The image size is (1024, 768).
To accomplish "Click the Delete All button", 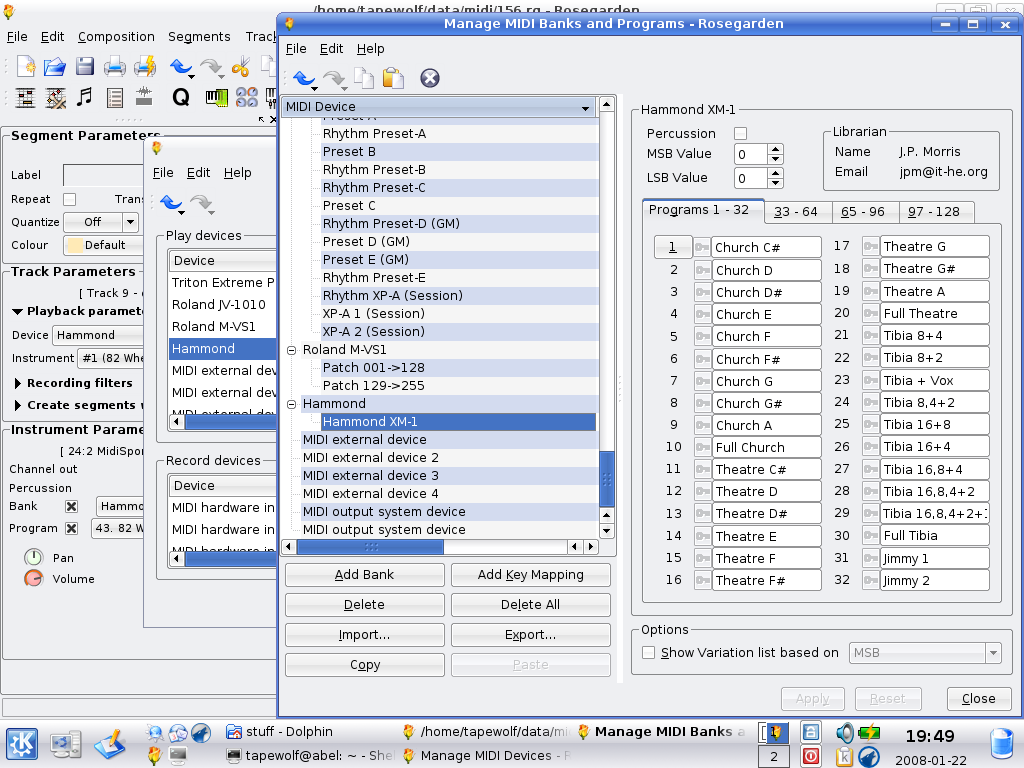I will (530, 605).
